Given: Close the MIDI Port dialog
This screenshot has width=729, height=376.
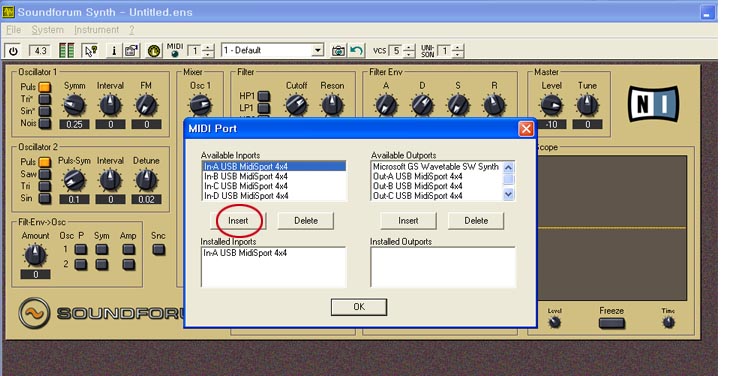Looking at the screenshot, I should [x=526, y=129].
